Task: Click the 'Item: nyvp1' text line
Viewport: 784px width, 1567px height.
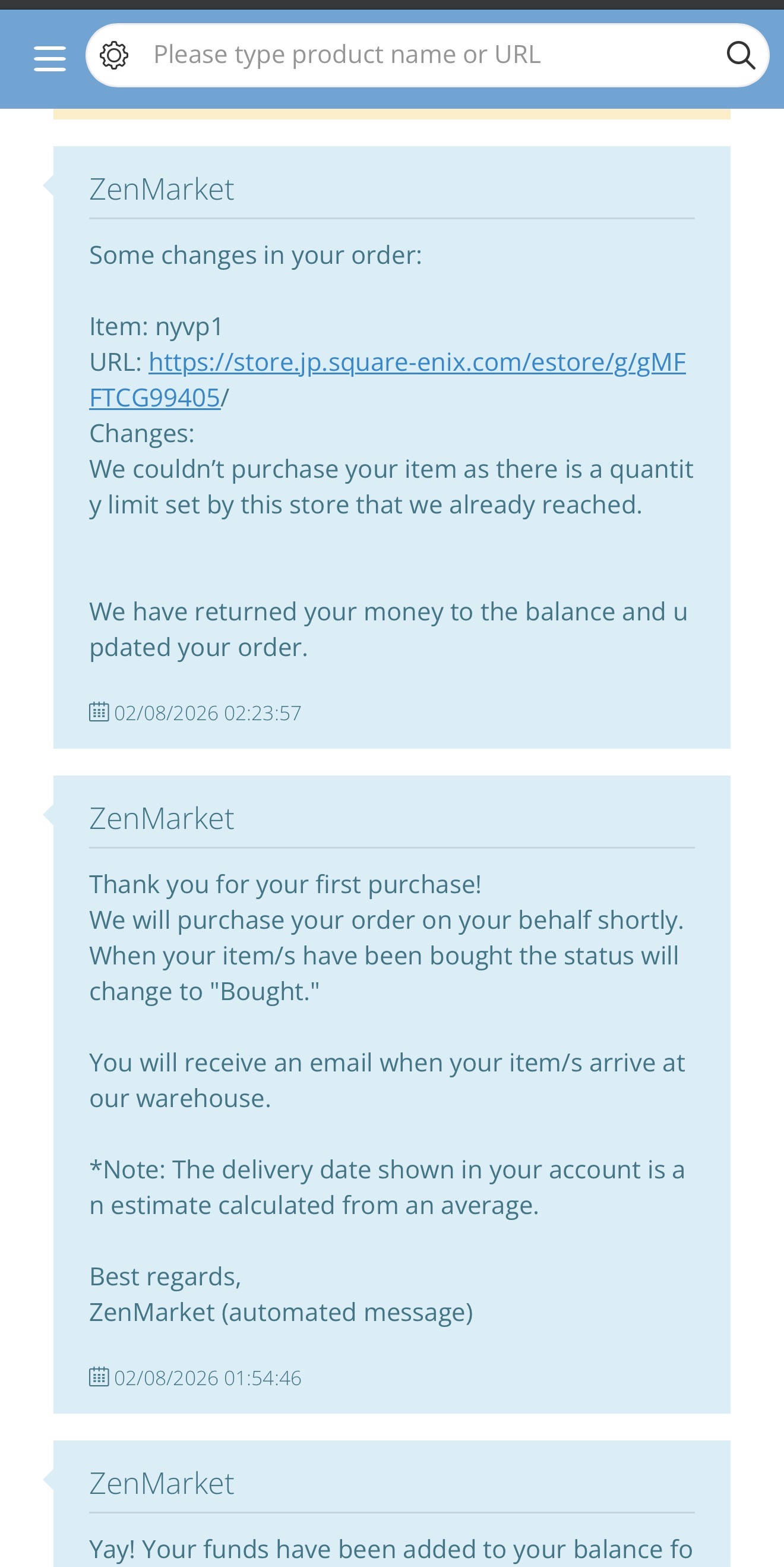Action: (x=156, y=327)
